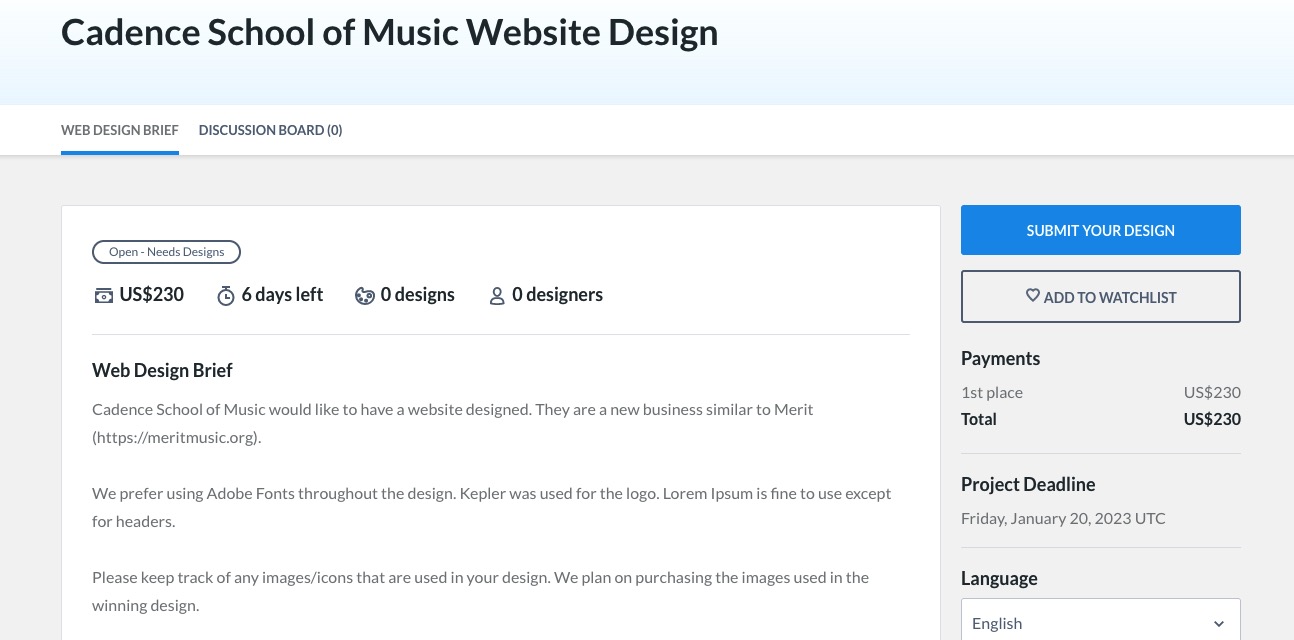Click the Project Deadline heading

[1028, 484]
